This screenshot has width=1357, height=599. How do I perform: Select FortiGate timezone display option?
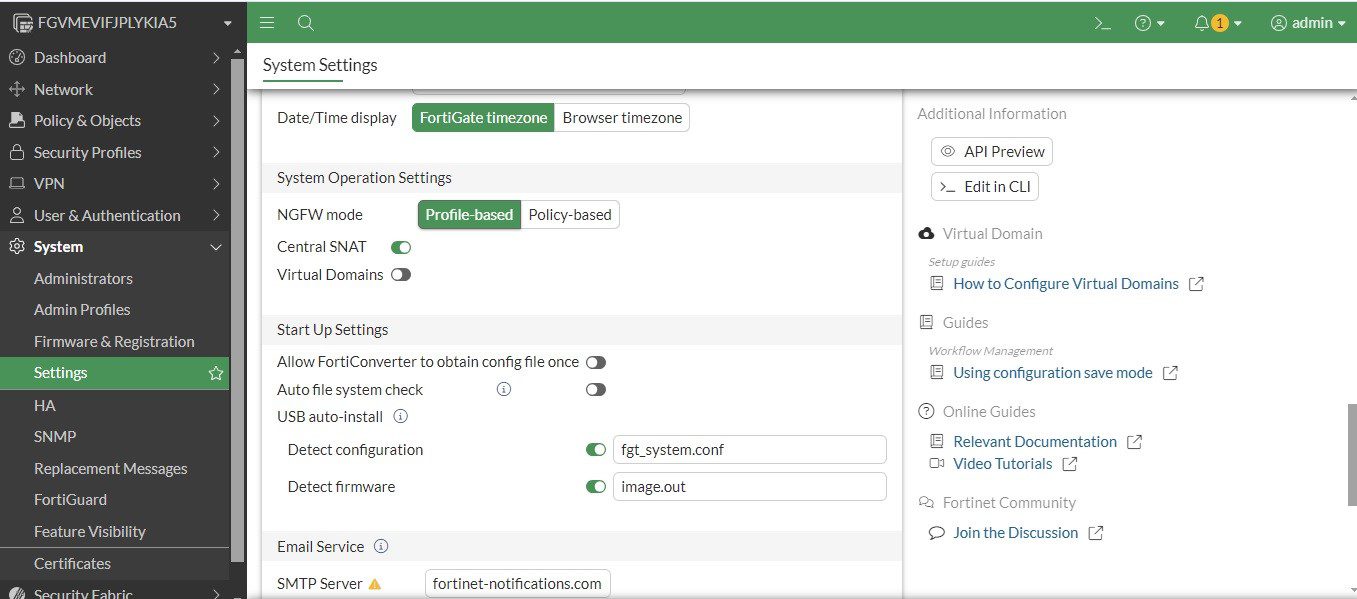(483, 117)
